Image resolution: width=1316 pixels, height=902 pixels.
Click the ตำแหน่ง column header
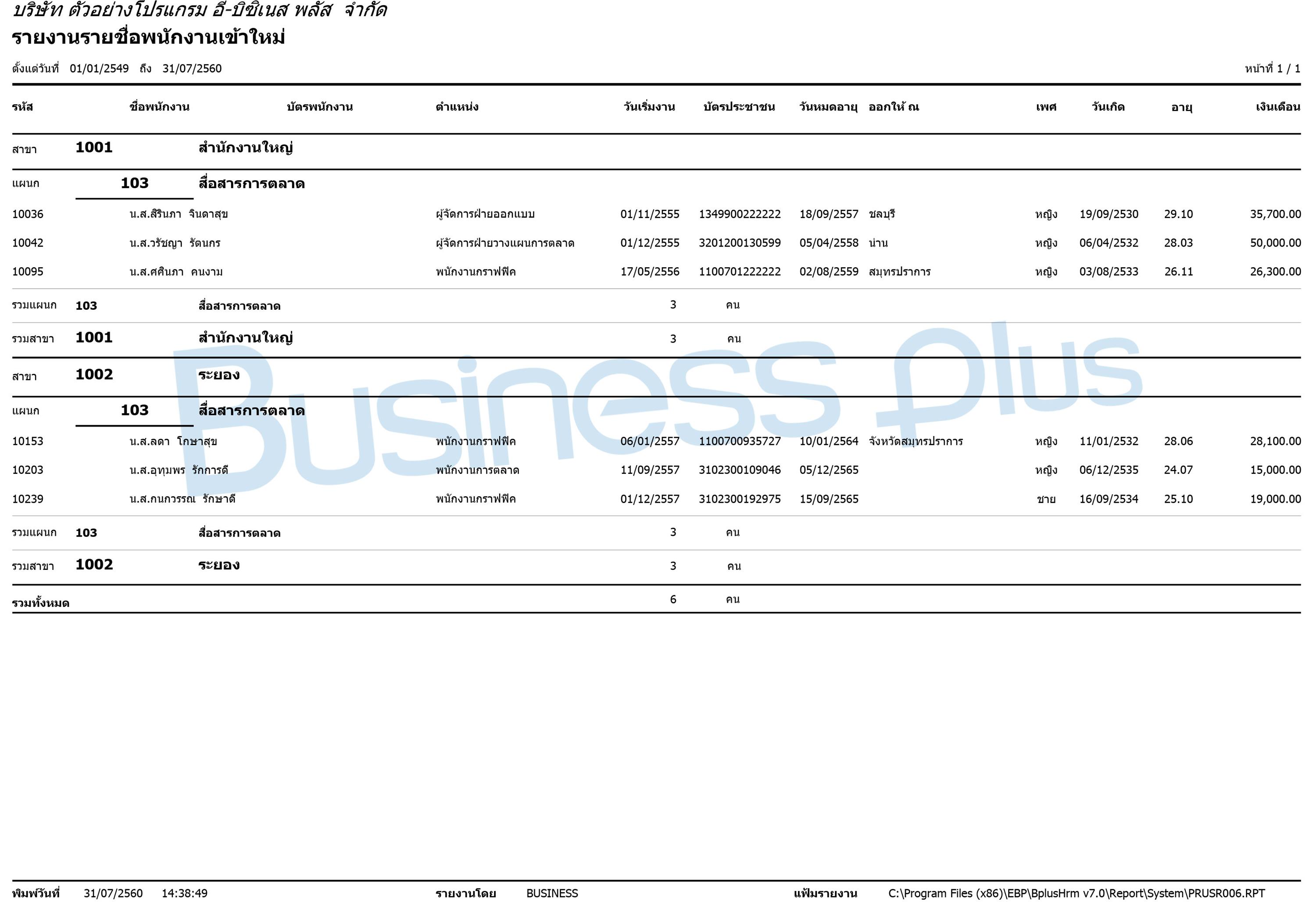[x=457, y=107]
